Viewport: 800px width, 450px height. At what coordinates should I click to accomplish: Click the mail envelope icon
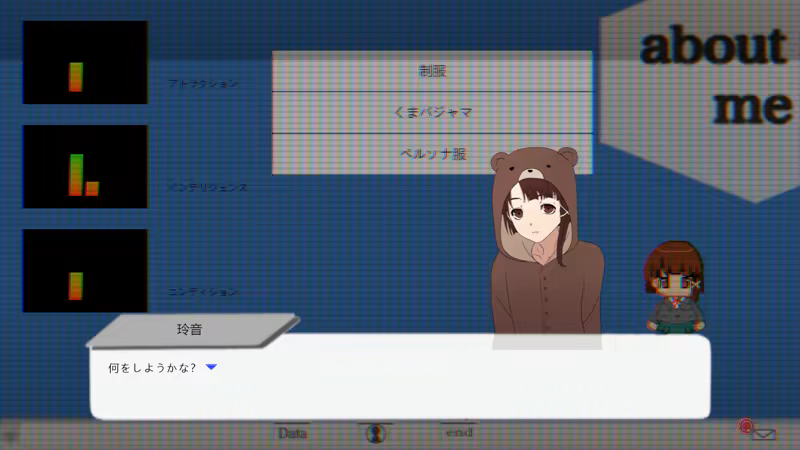[x=765, y=434]
